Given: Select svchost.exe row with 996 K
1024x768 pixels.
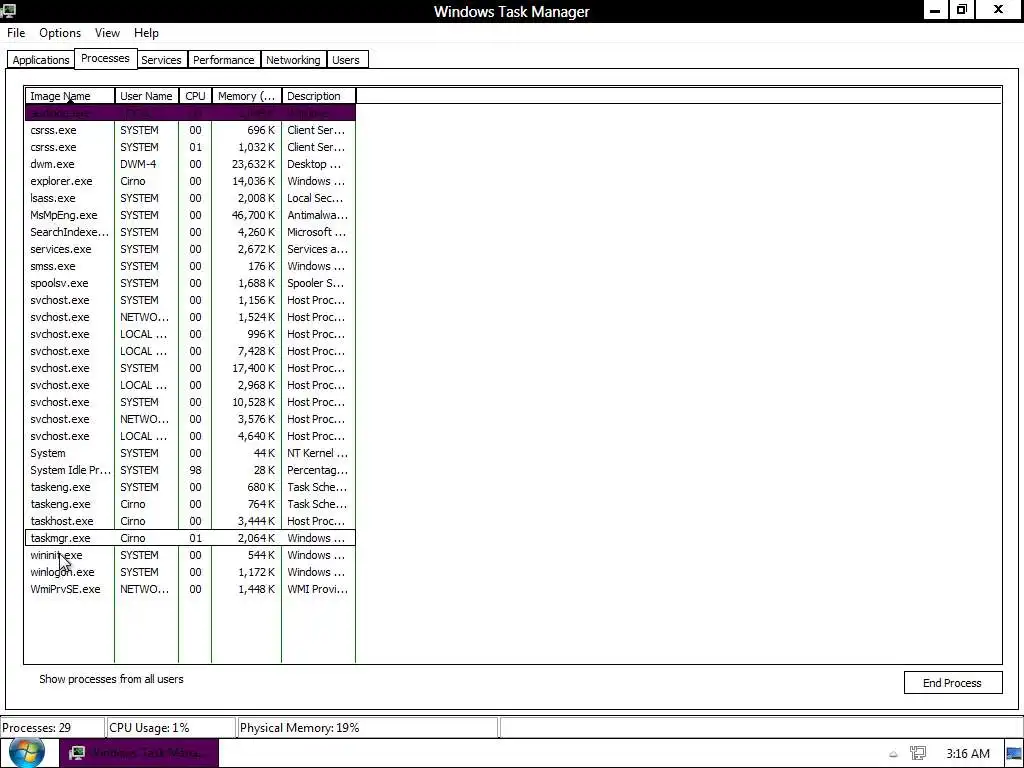Looking at the screenshot, I should [190, 334].
